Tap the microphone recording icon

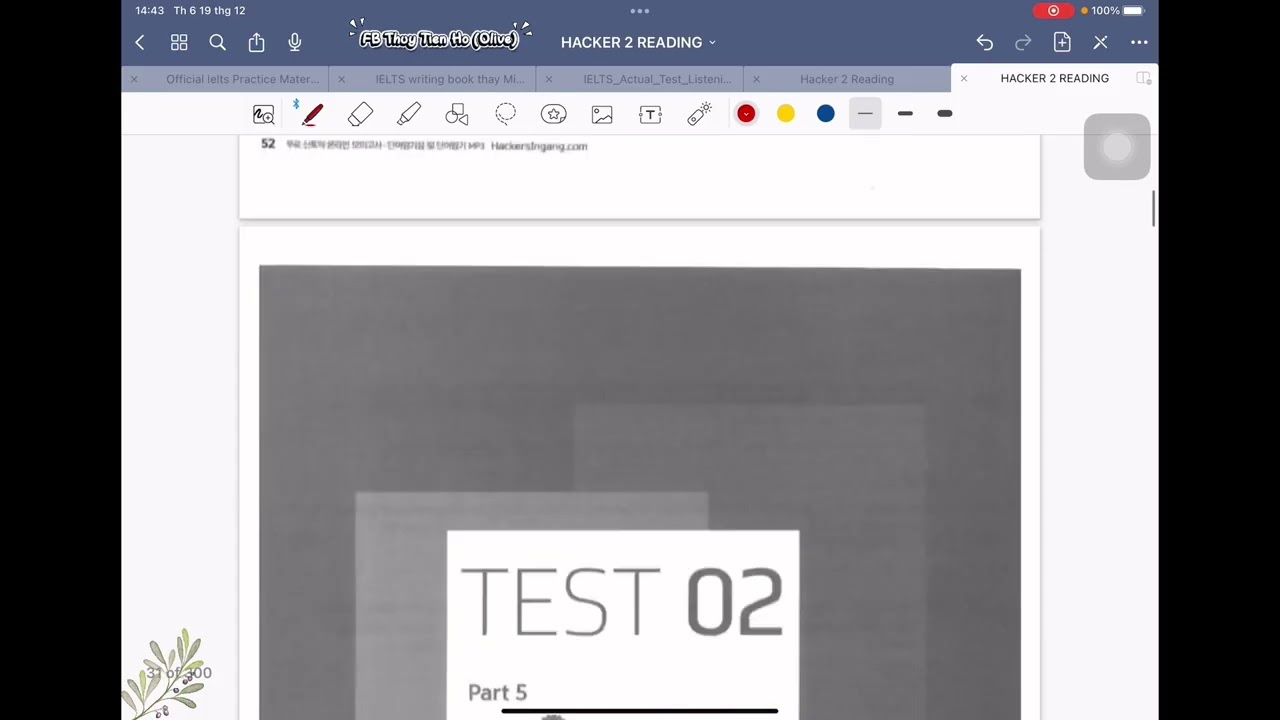[x=295, y=42]
